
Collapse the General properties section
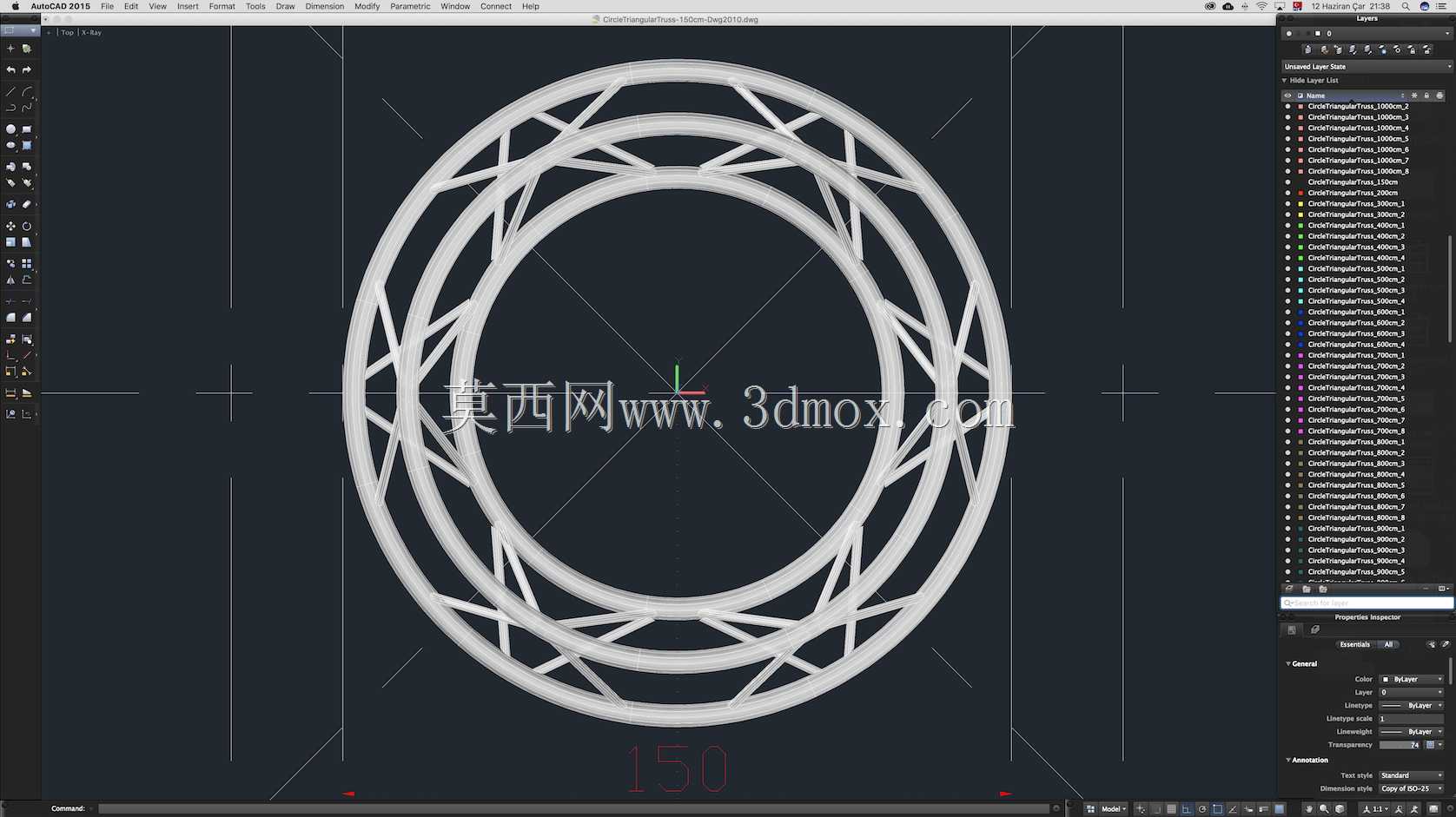point(1288,663)
